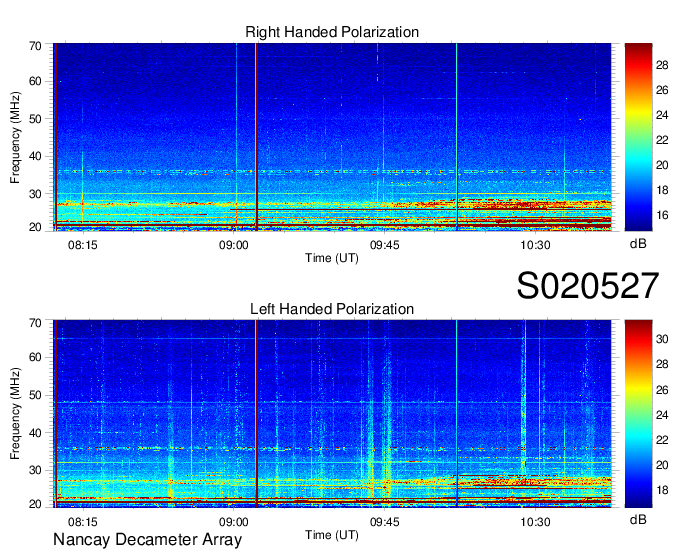
Task: Click the Right Handed Polarization title
Action: point(332,32)
